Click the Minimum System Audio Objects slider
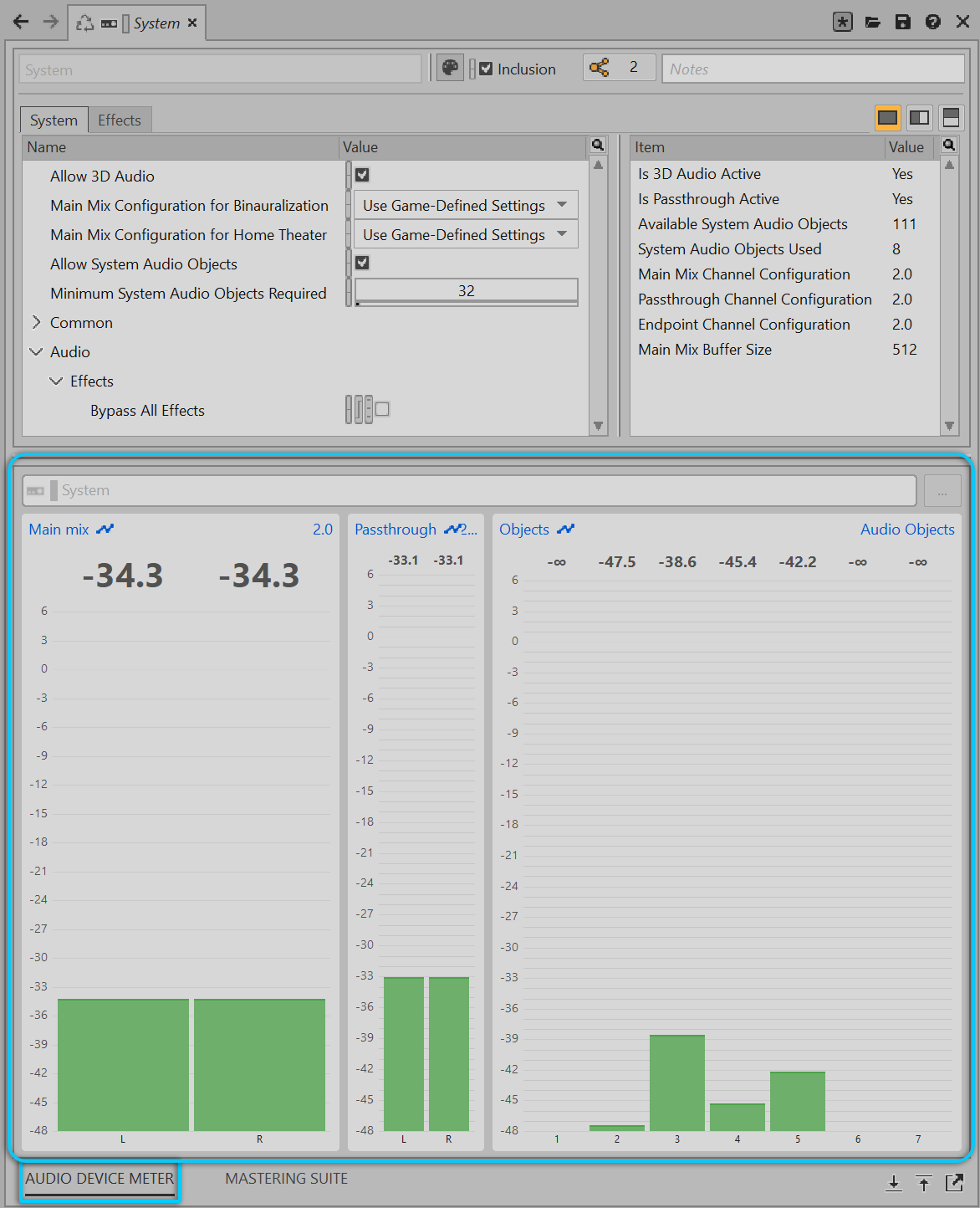This screenshot has width=980, height=1208. 466,292
